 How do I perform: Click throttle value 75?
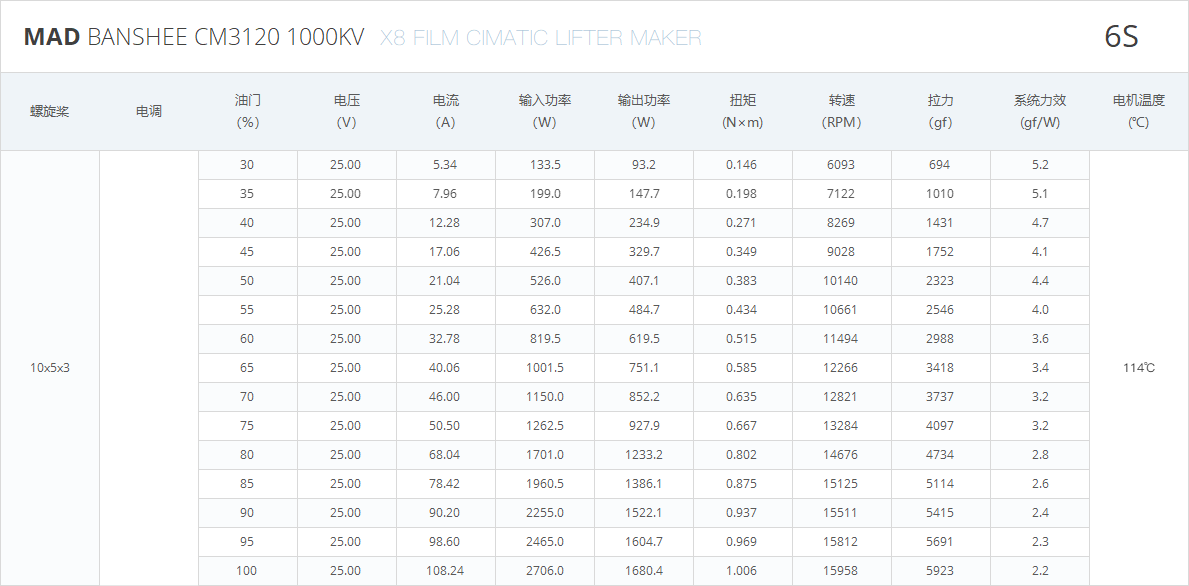tap(247, 425)
